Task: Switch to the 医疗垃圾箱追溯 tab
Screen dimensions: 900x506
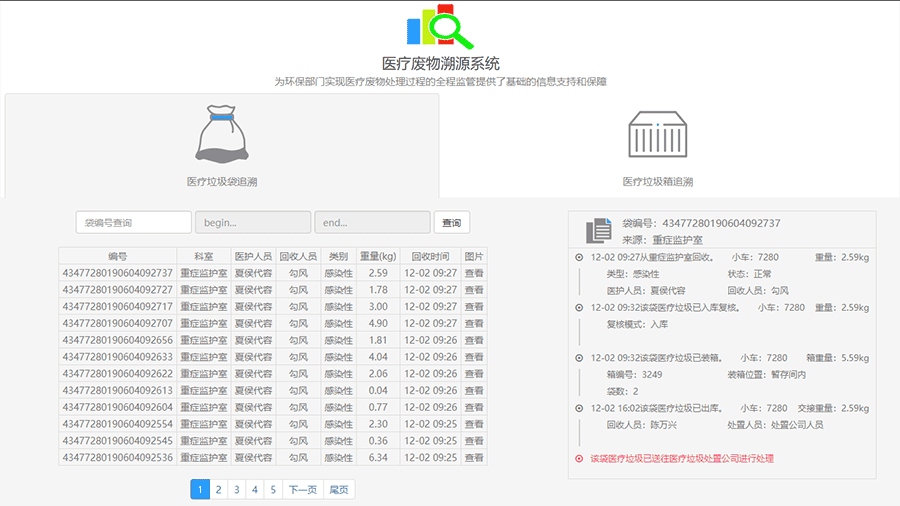Action: coord(657,182)
